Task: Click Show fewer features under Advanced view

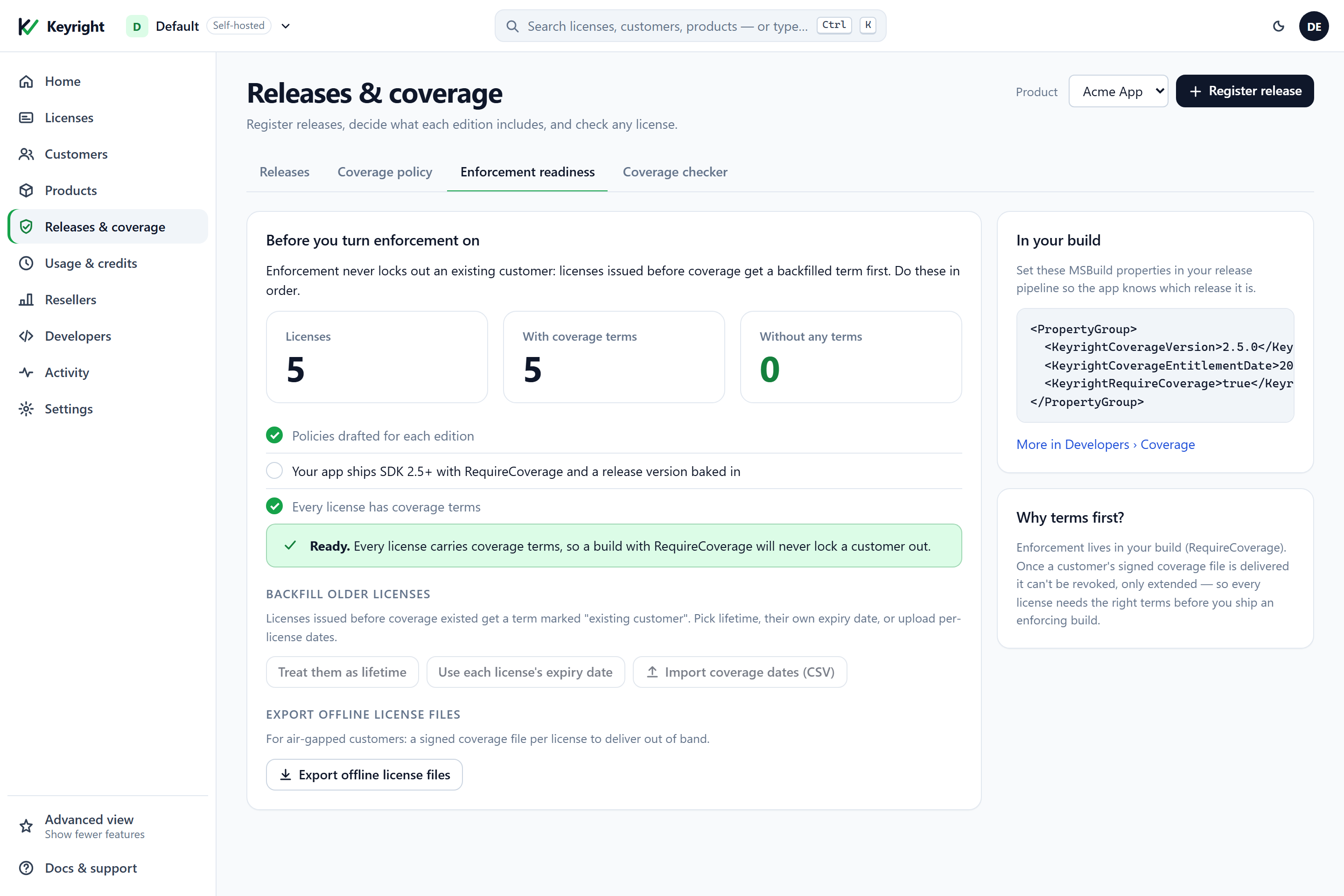Action: coord(95,834)
